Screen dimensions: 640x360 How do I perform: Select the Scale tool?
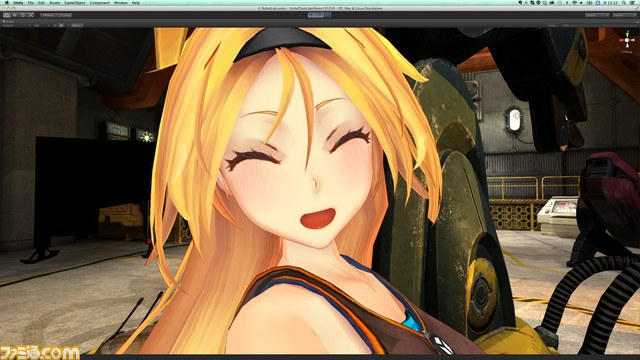click(x=31, y=15)
